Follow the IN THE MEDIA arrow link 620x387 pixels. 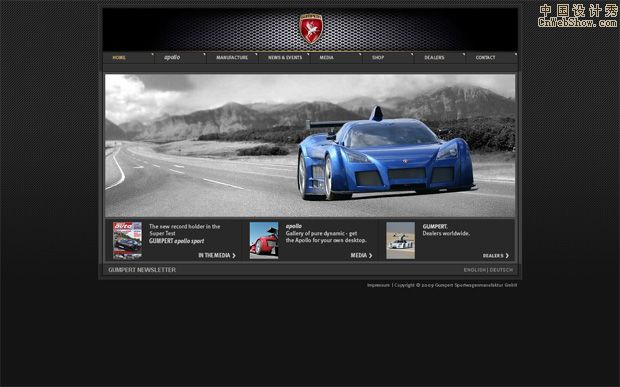[217, 255]
